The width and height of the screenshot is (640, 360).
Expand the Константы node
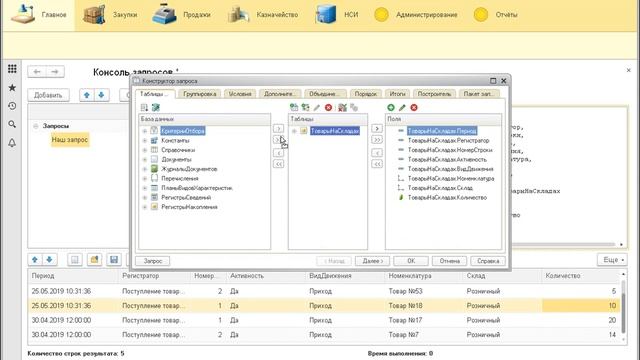[144, 140]
